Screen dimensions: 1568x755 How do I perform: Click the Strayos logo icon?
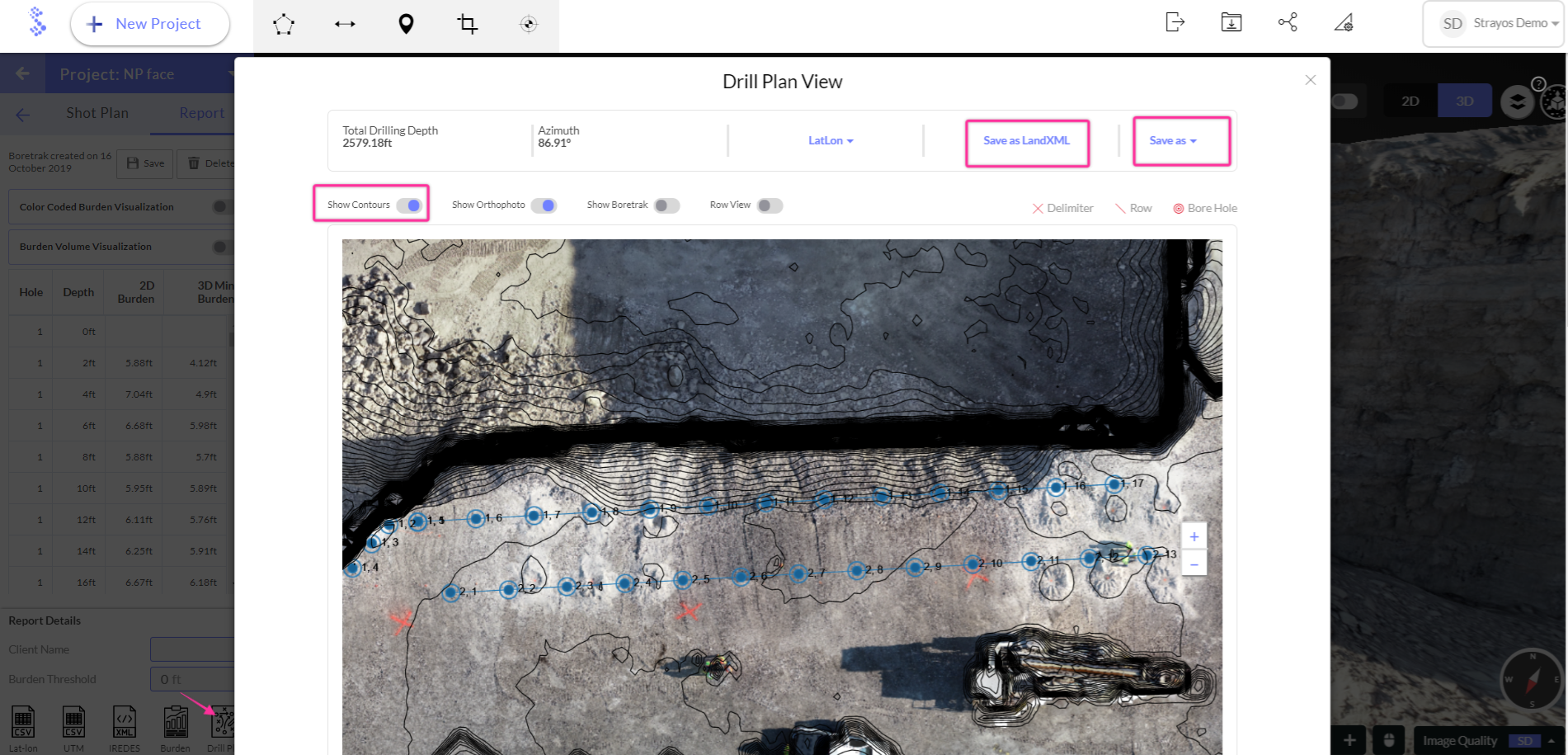(37, 22)
